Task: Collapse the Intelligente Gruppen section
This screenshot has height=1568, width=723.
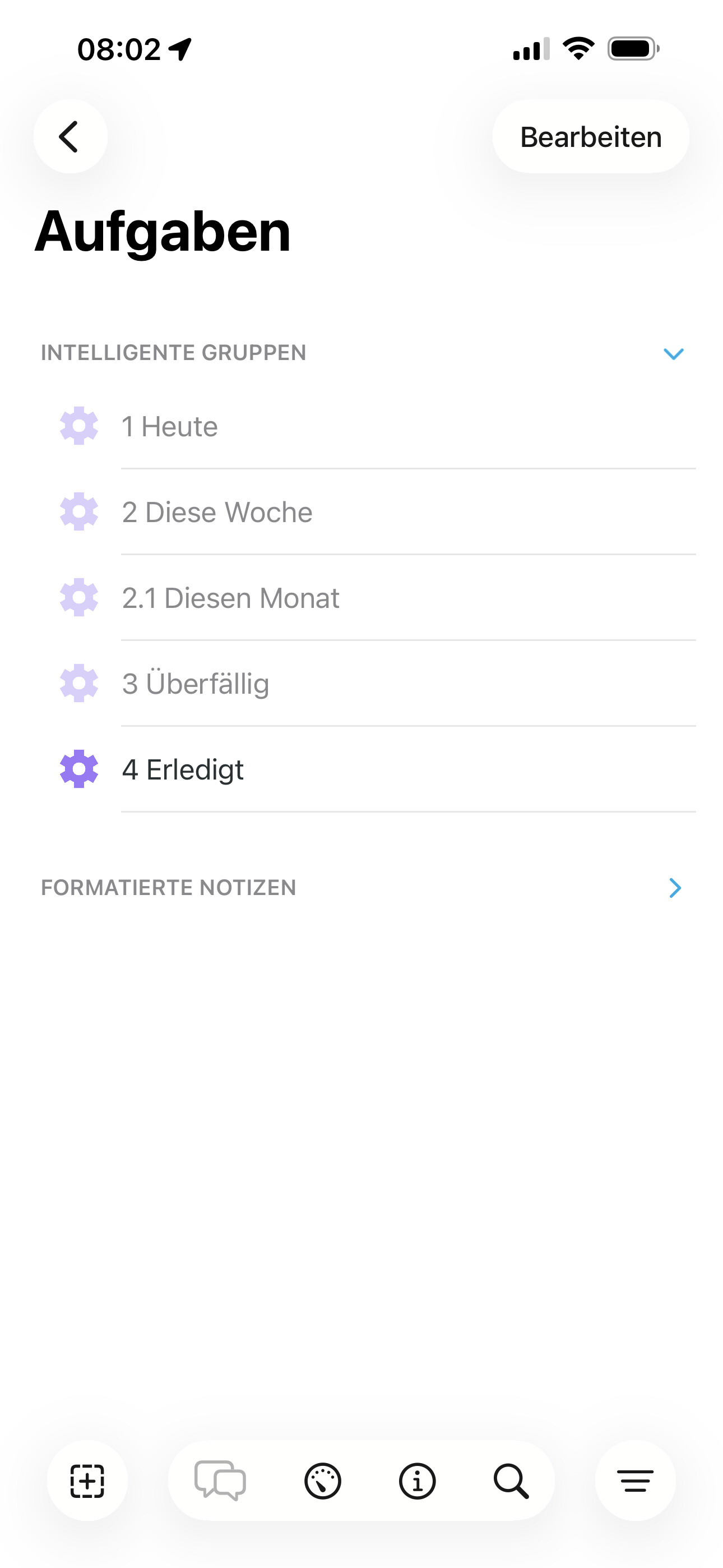Action: tap(673, 354)
